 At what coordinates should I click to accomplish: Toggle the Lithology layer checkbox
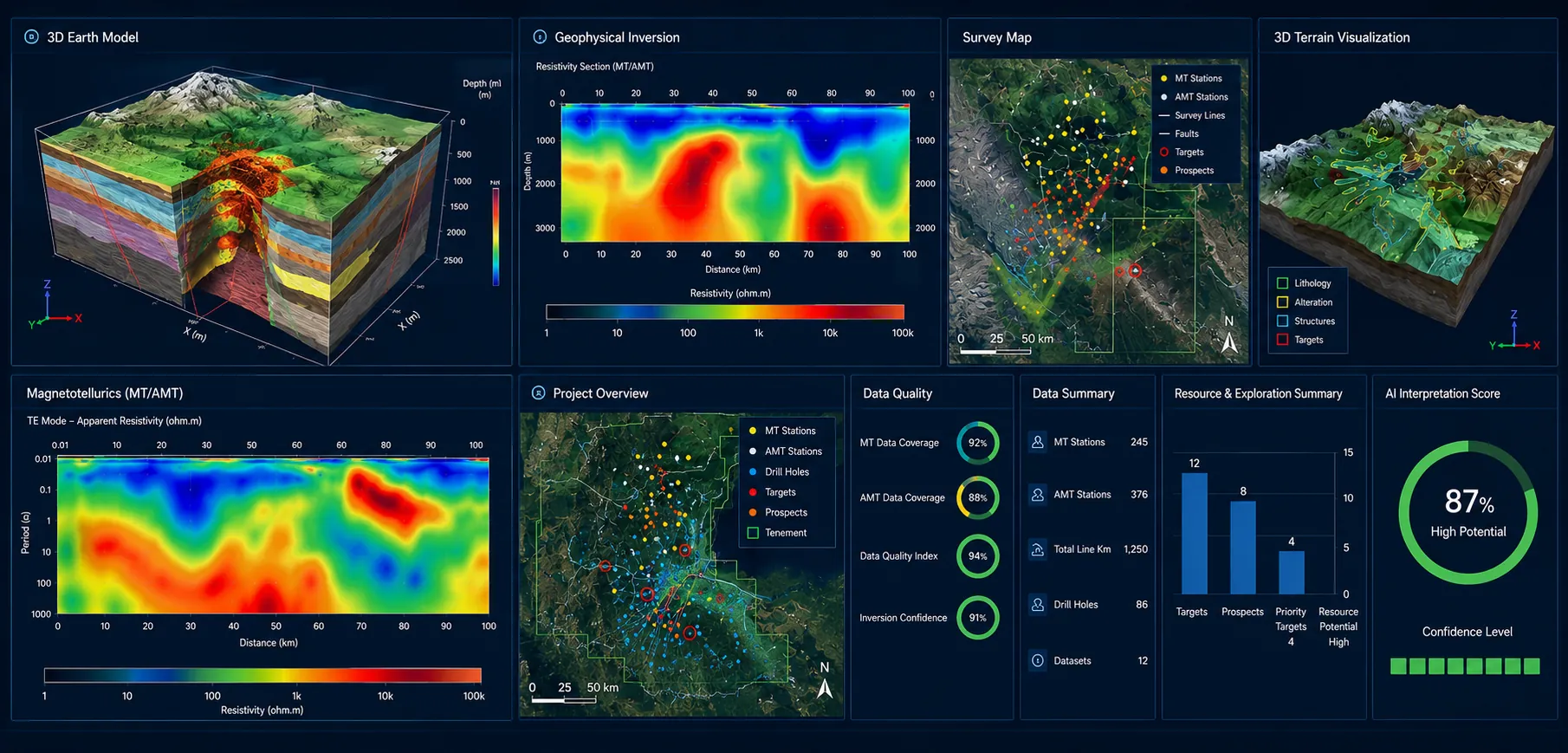coord(1283,283)
